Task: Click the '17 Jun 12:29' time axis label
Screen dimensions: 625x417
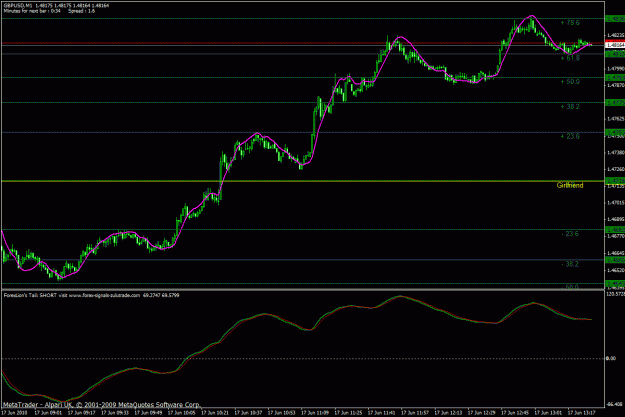Action: pyautogui.click(x=482, y=413)
